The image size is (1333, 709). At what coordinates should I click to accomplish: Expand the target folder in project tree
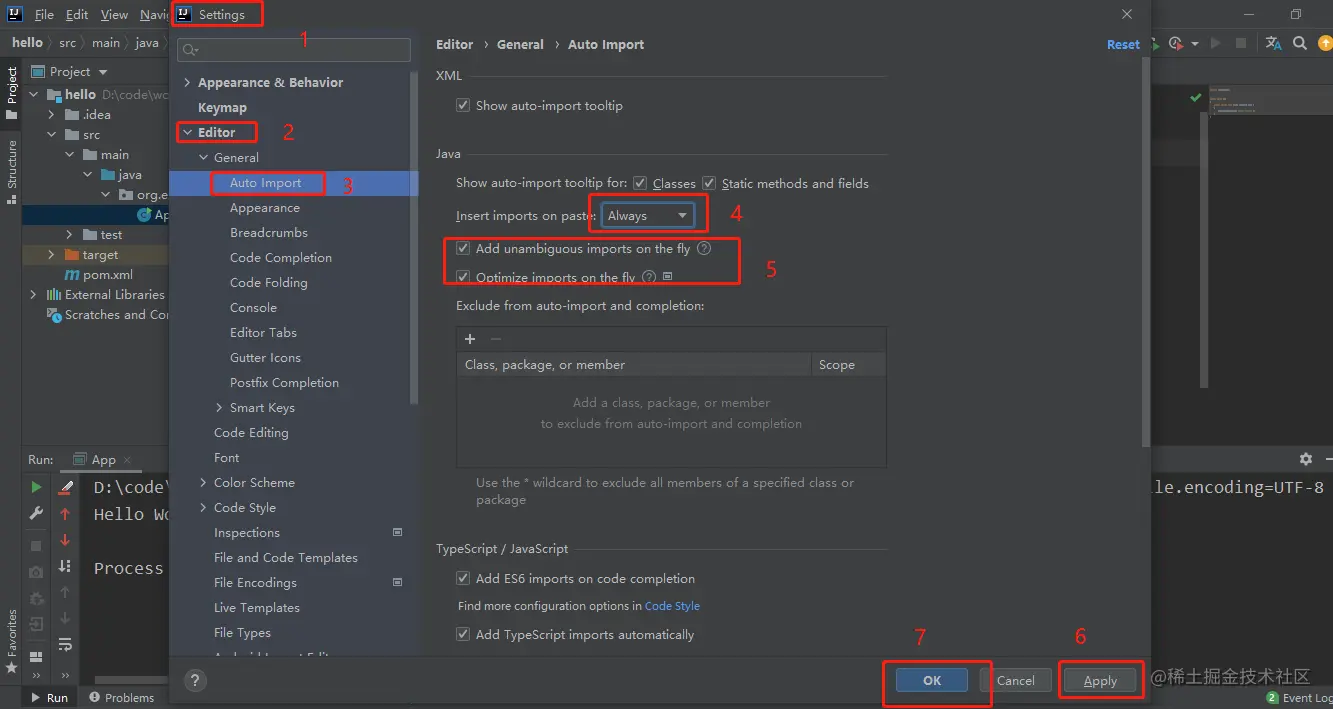pos(52,255)
